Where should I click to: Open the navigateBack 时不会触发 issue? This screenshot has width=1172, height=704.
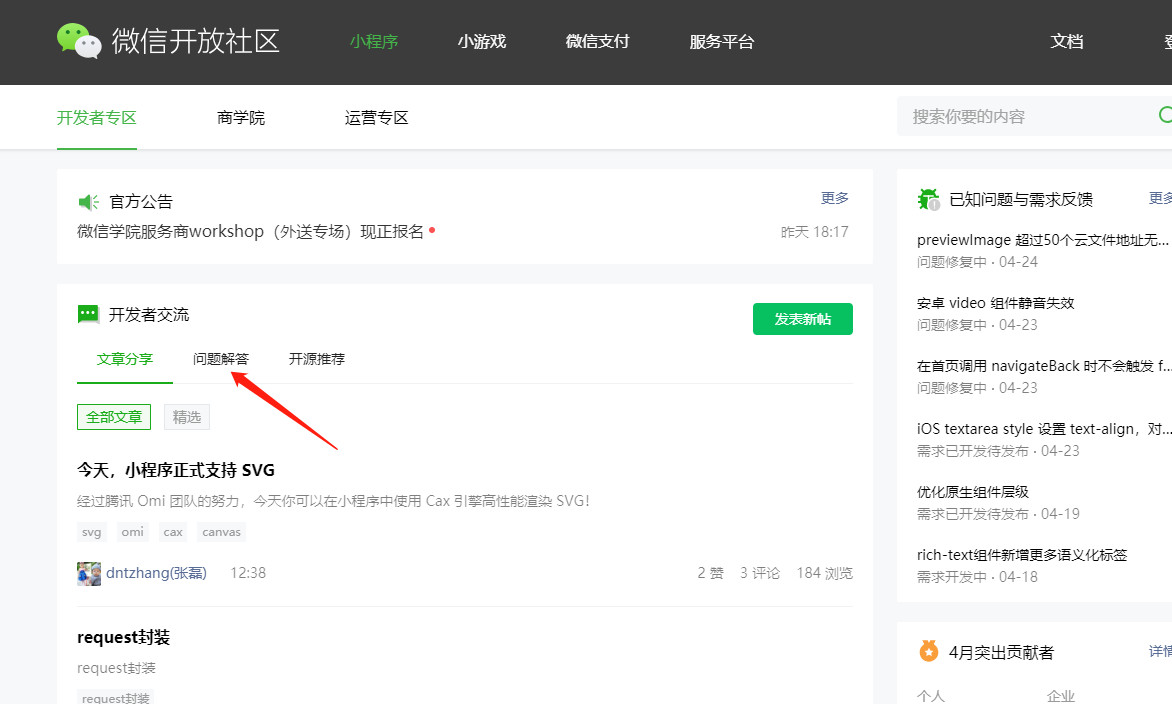tap(1043, 366)
